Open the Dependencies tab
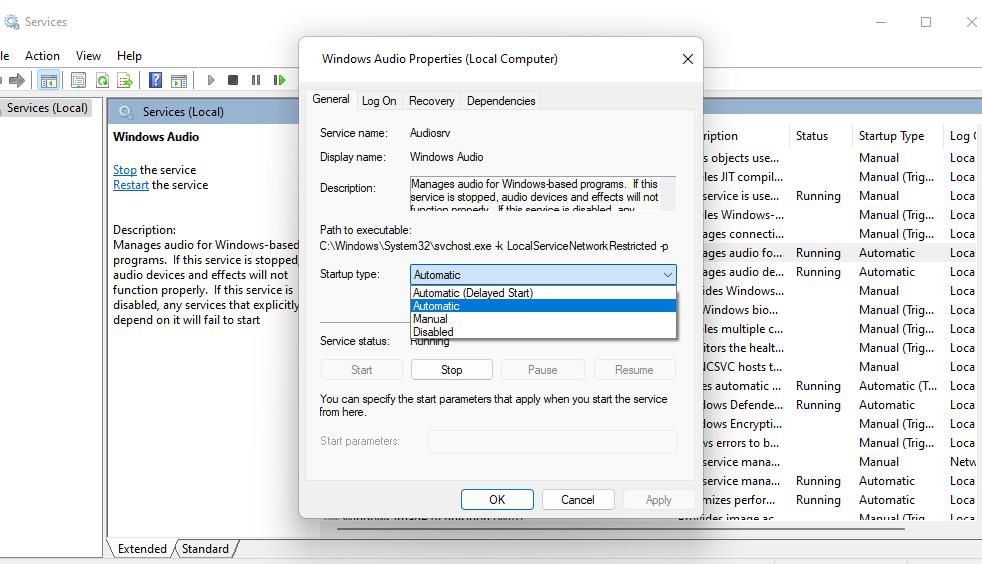This screenshot has width=982, height=564. tap(501, 101)
